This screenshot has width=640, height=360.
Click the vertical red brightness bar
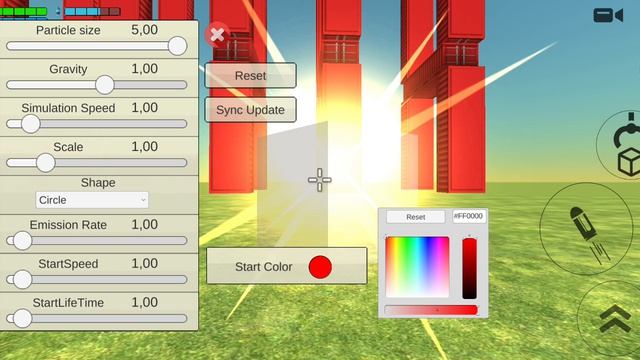pos(469,268)
